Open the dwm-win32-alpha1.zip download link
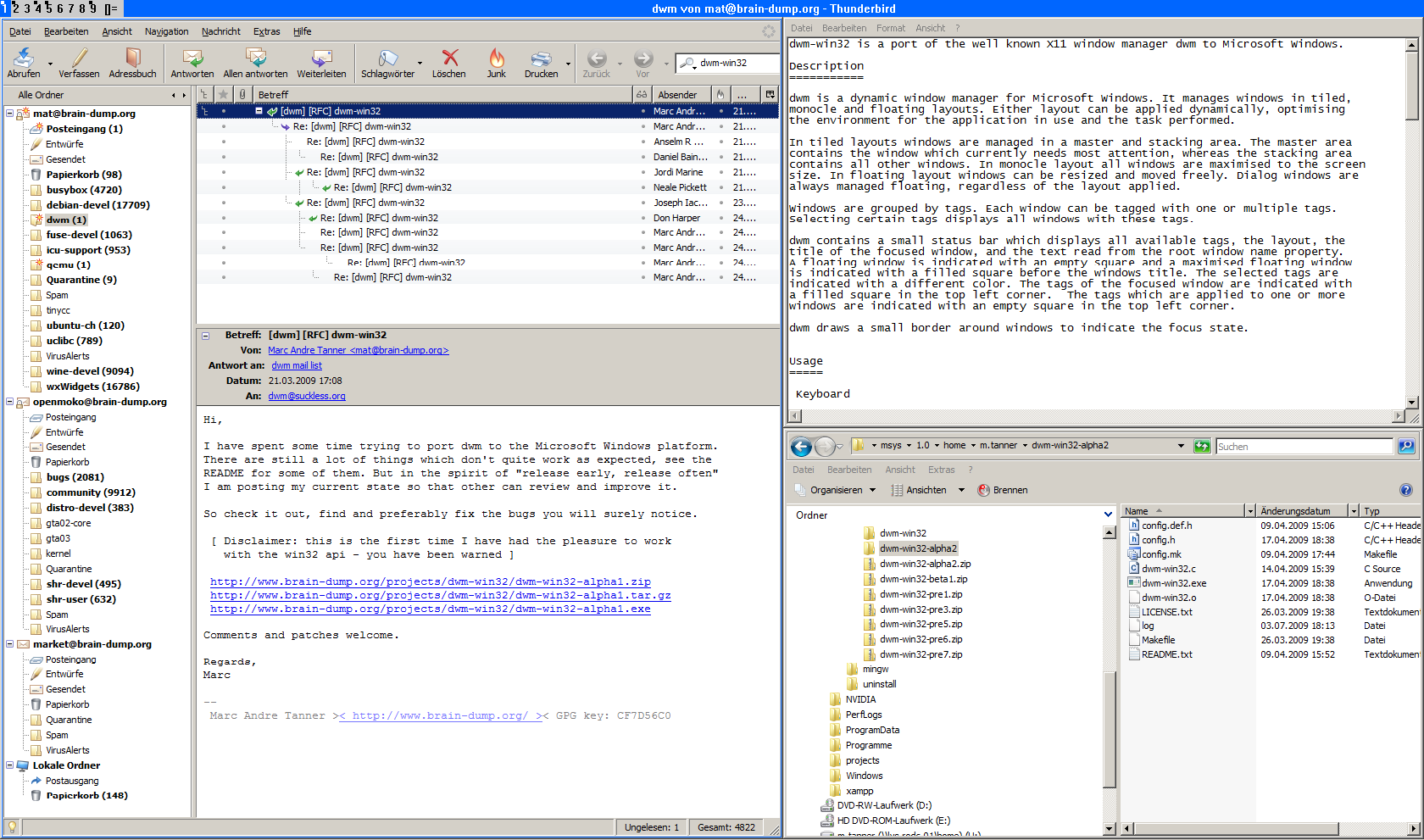Image resolution: width=1424 pixels, height=840 pixels. pos(431,581)
